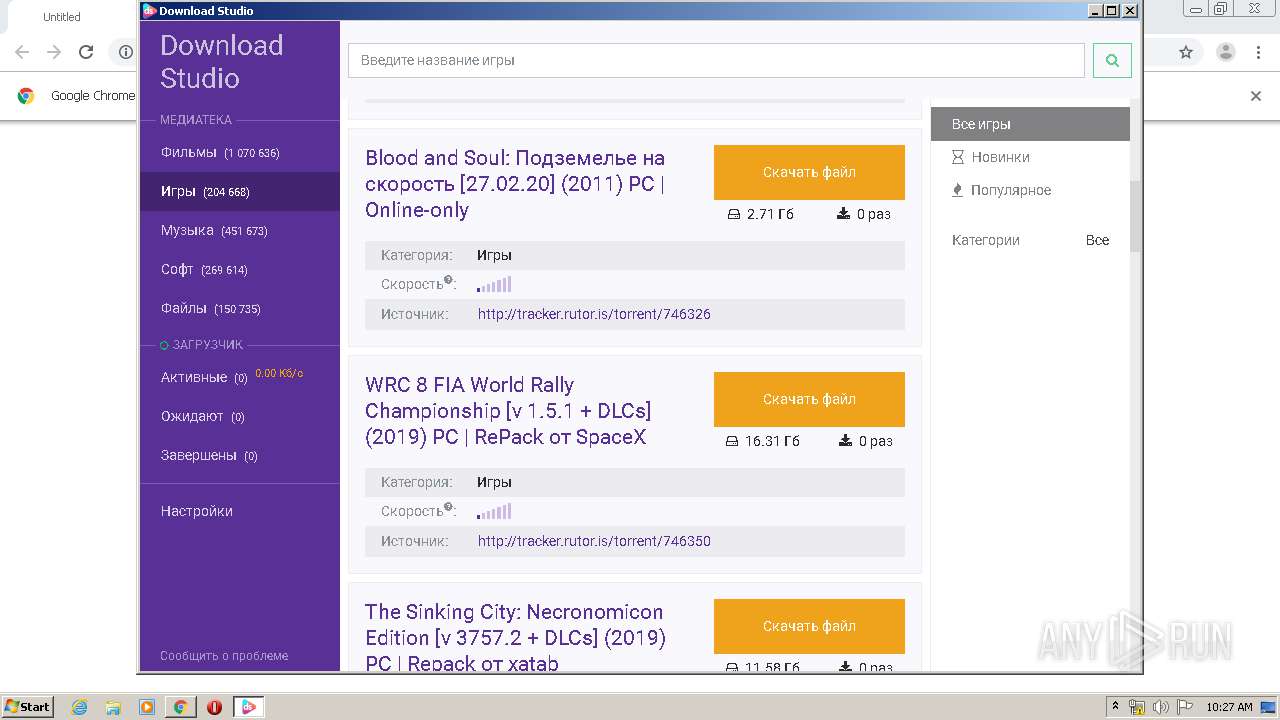Click download count icon for Blood and Soul

[844, 214]
